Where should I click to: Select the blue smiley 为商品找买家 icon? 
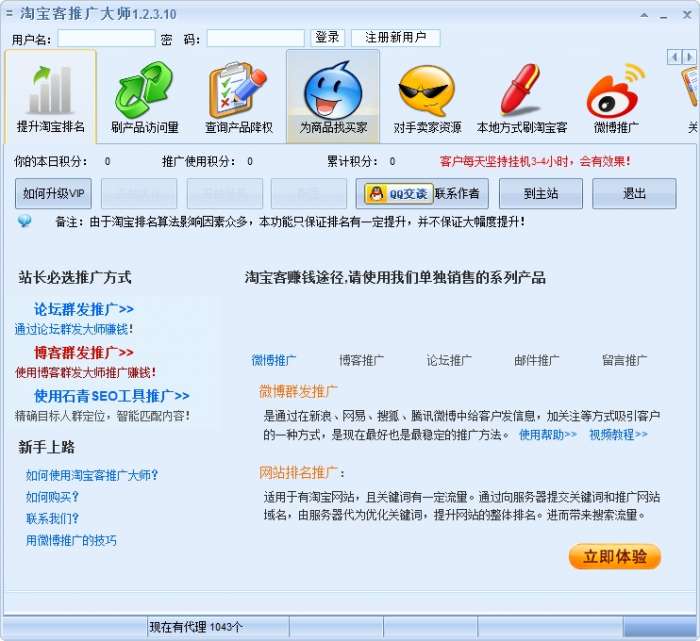[333, 91]
